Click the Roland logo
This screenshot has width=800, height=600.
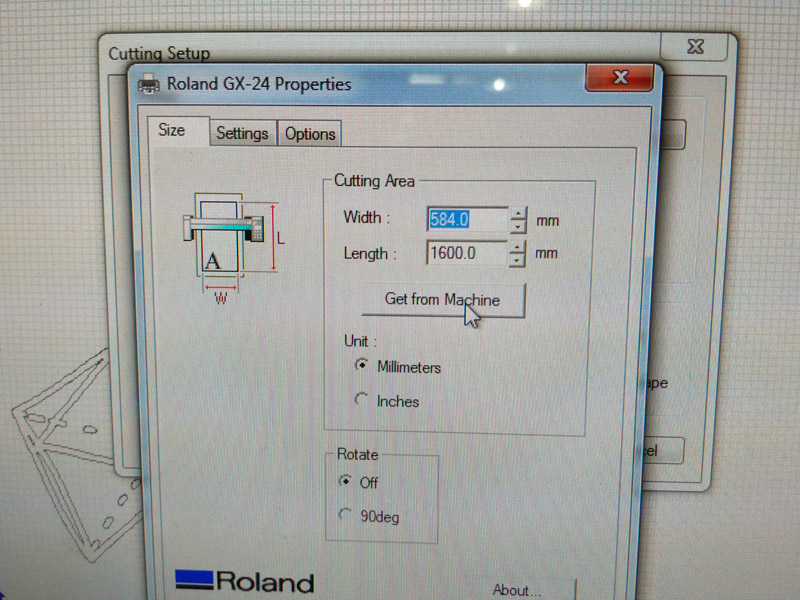(x=245, y=582)
